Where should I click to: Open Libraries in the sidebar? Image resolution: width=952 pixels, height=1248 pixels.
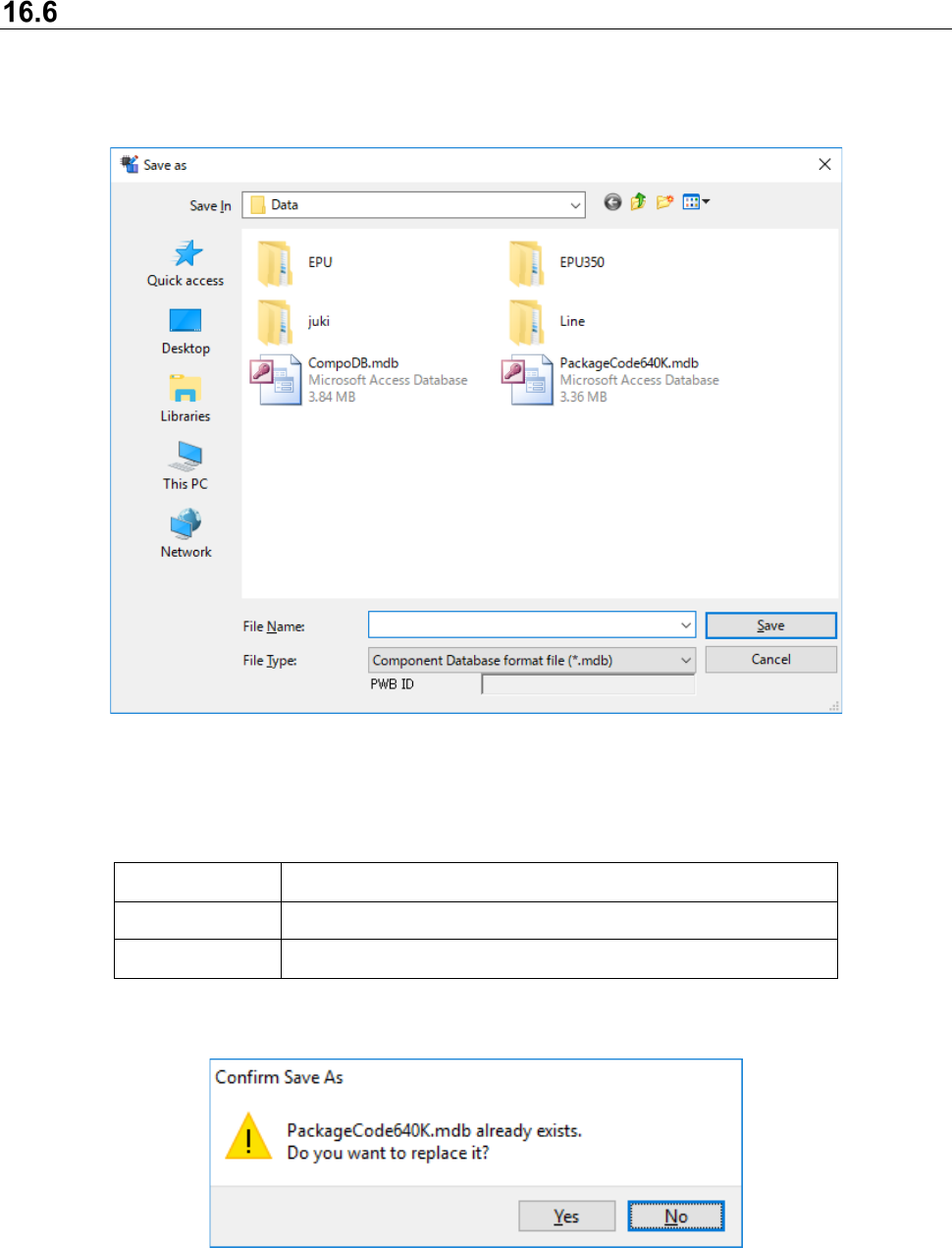185,400
